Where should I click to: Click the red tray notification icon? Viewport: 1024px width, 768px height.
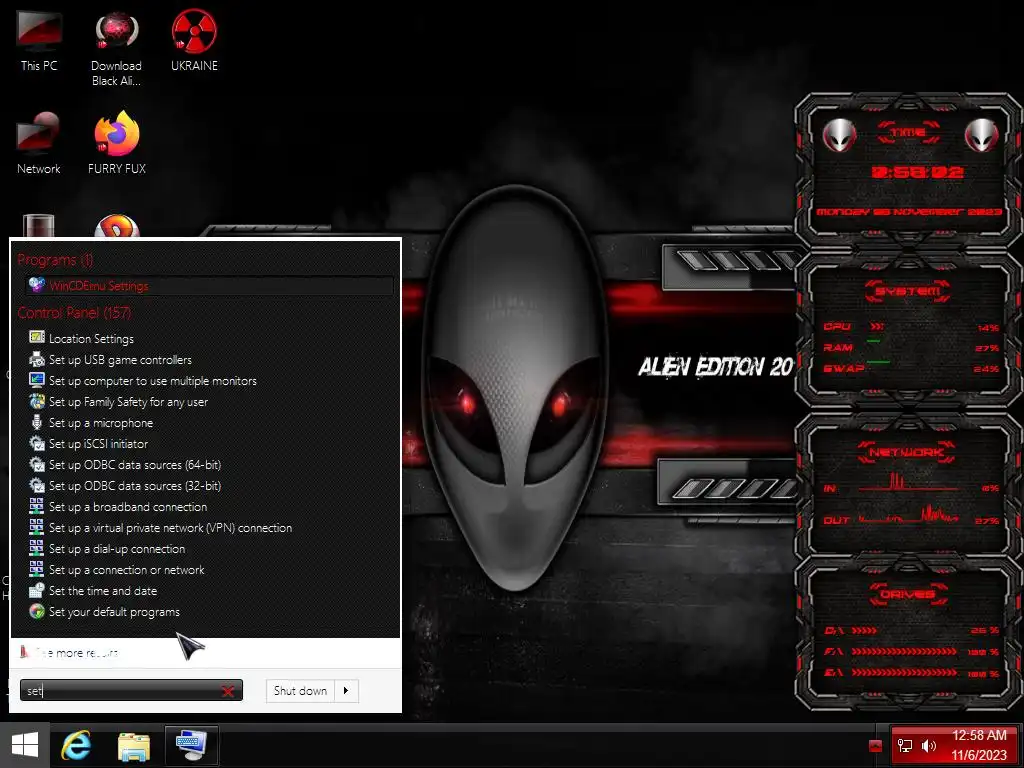point(876,746)
